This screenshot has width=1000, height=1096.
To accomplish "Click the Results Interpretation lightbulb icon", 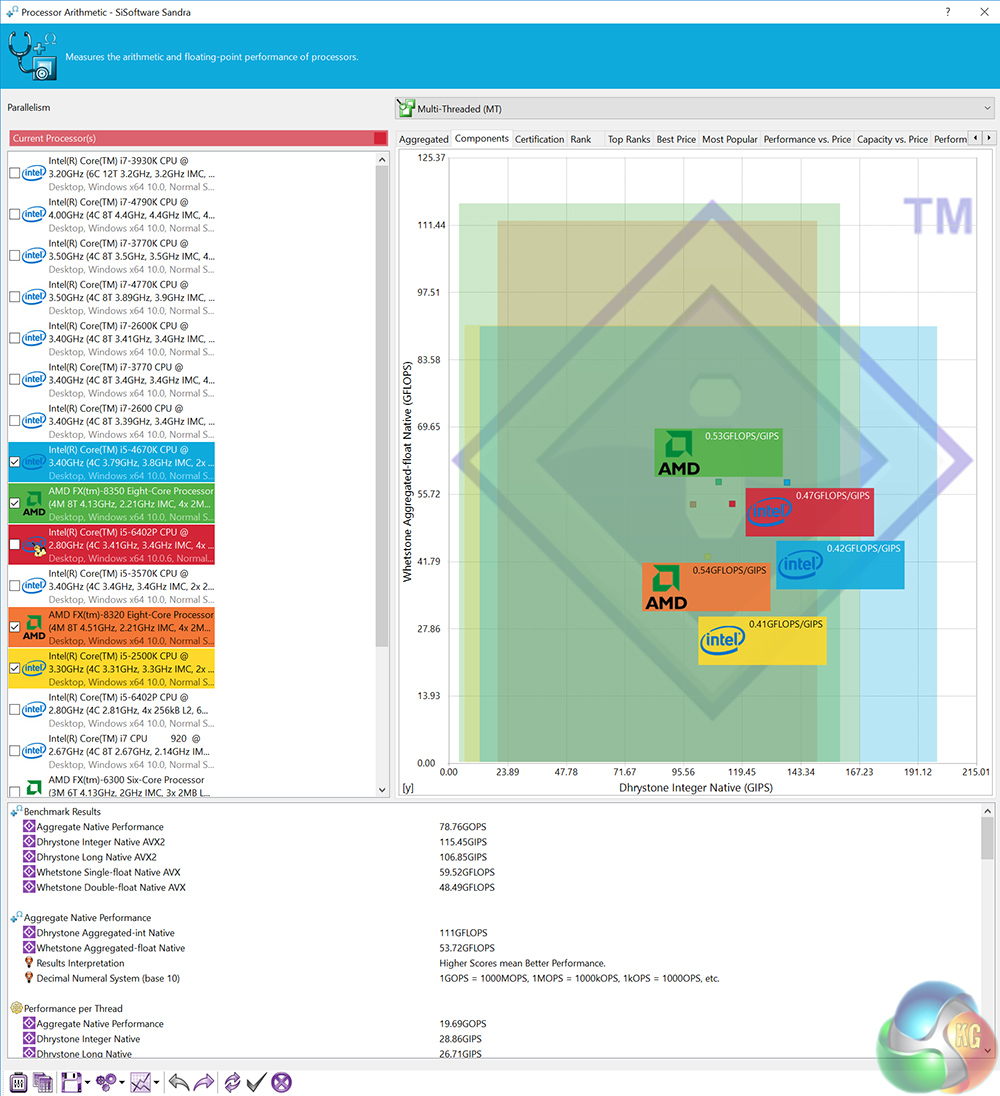I will click(x=29, y=962).
